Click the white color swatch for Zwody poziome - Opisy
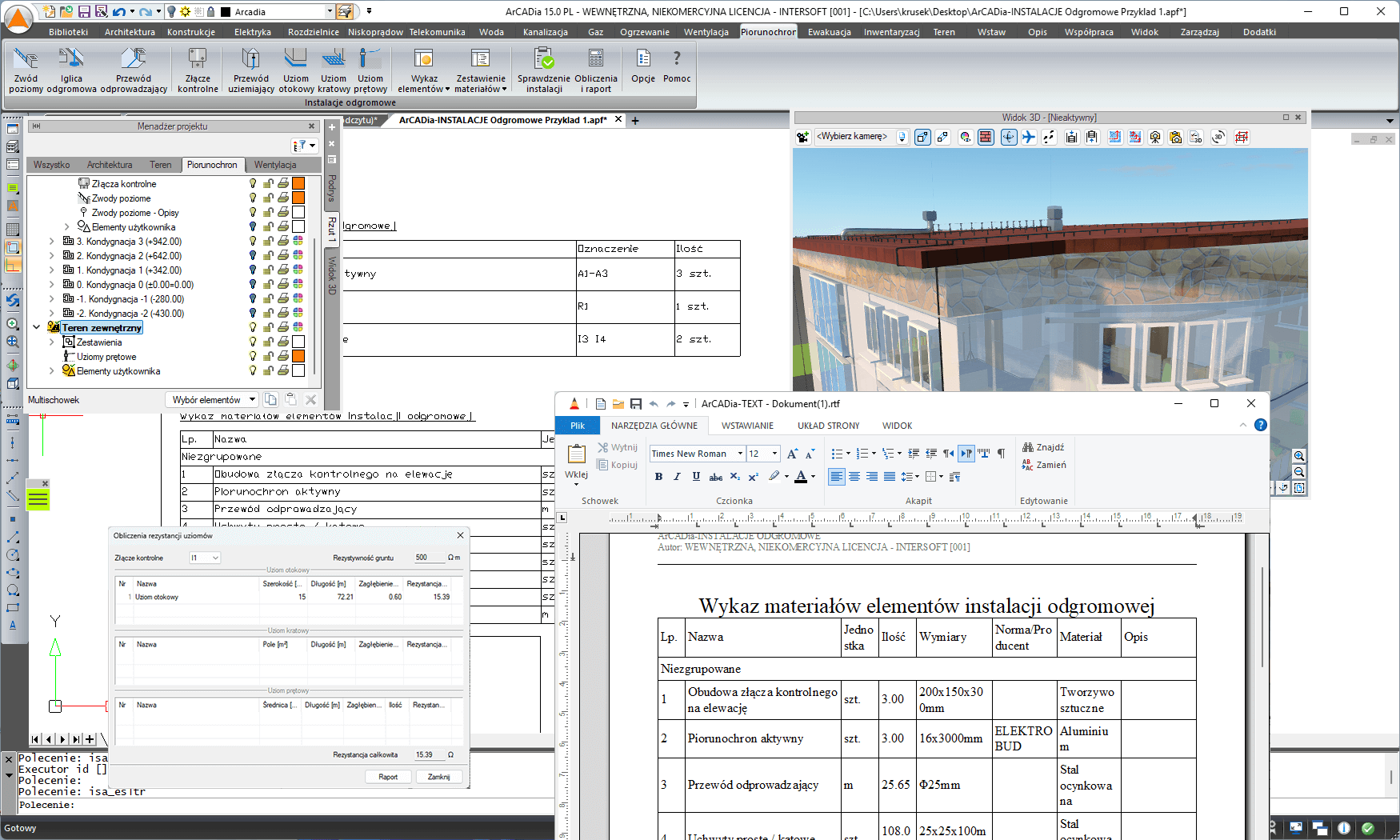The width and height of the screenshot is (1400, 840). (298, 213)
